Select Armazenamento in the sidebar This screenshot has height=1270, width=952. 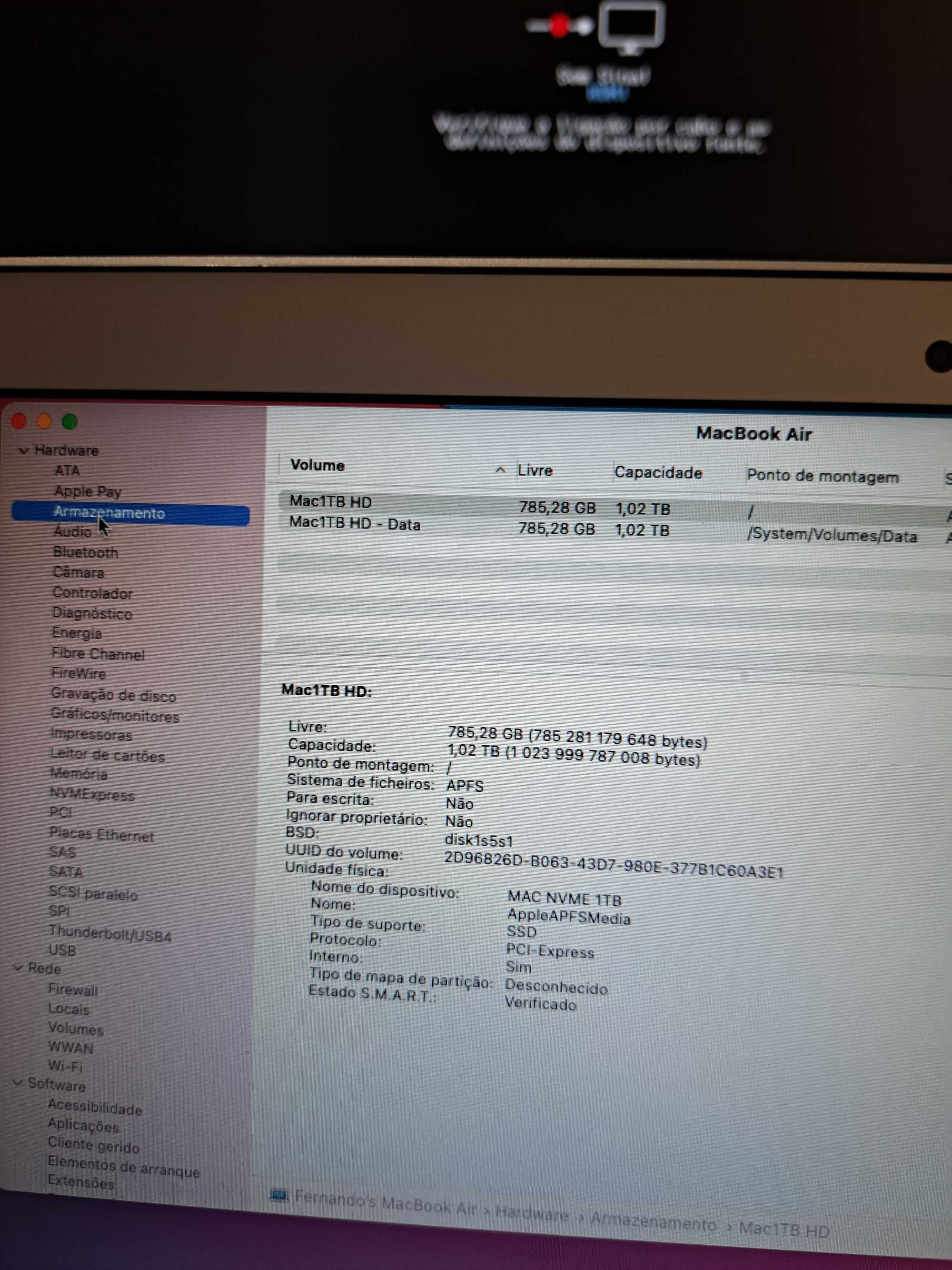130,513
